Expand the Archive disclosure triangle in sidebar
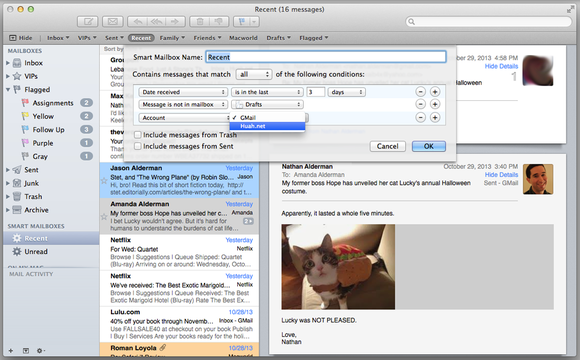The width and height of the screenshot is (580, 360). (8, 210)
